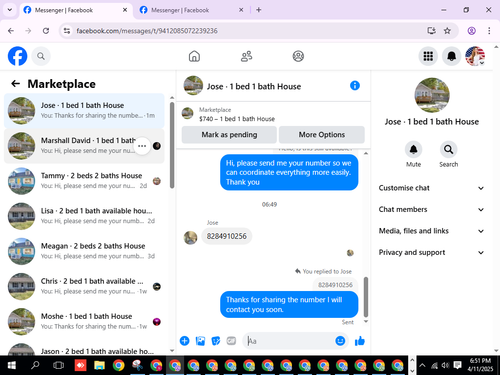Viewport: 500px width, 375px height.
Task: Click the install app icon in address bar
Action: tap(431, 31)
